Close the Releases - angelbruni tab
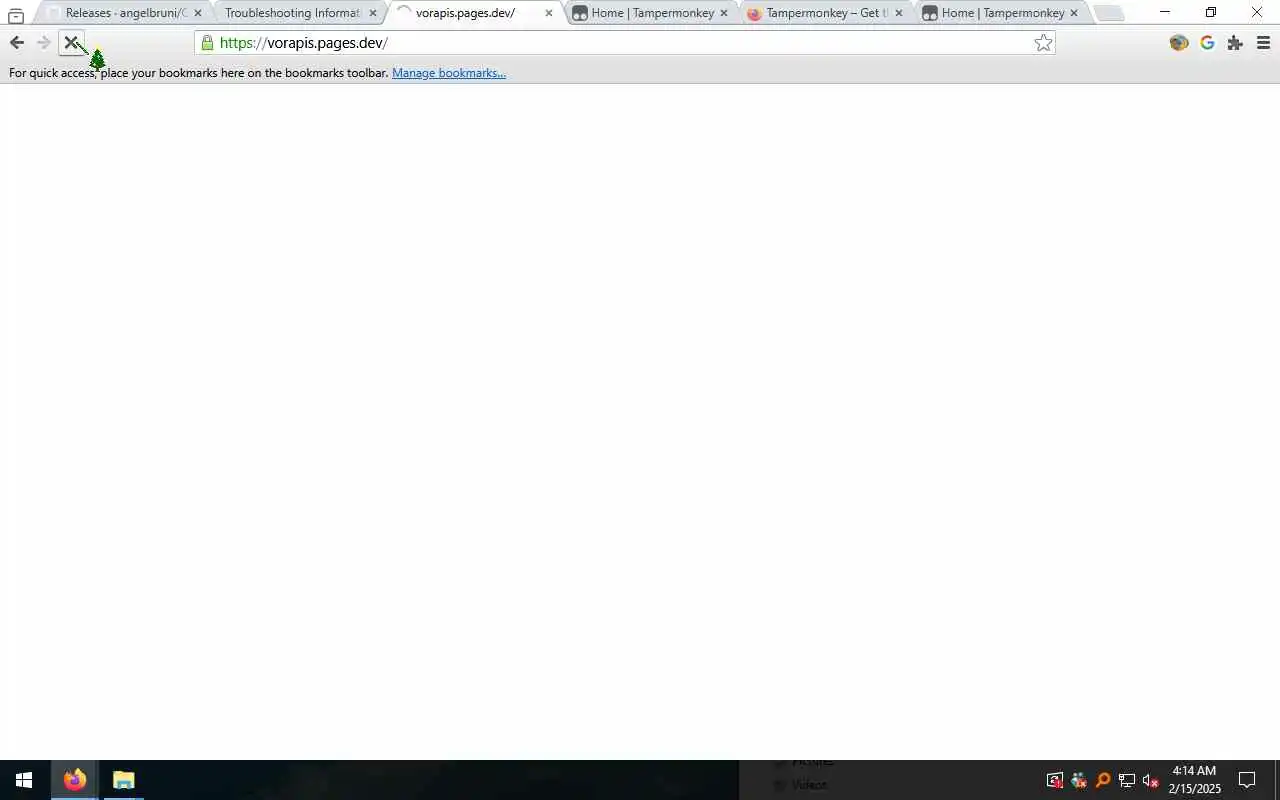 197,13
